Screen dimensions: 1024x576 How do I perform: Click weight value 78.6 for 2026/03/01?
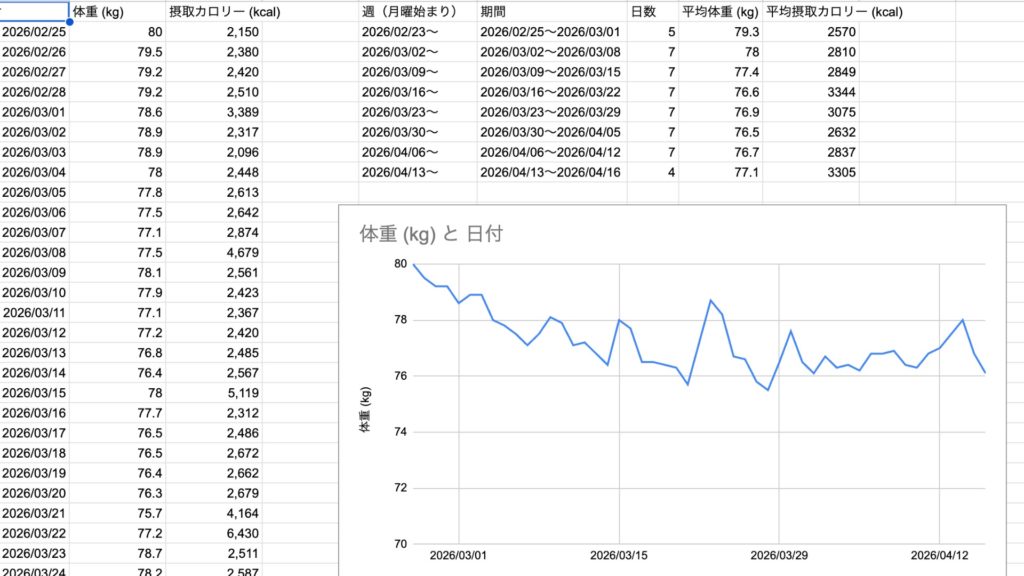pyautogui.click(x=117, y=112)
